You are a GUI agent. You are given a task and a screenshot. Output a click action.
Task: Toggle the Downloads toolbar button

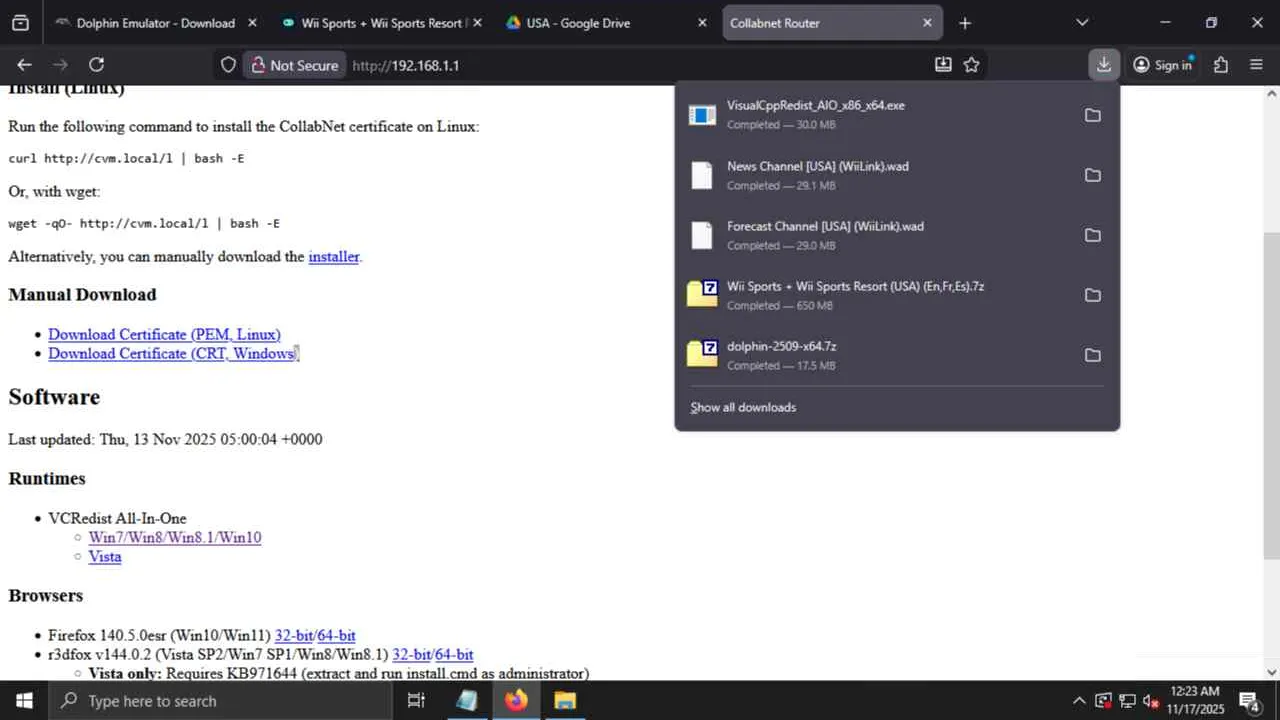1103,65
